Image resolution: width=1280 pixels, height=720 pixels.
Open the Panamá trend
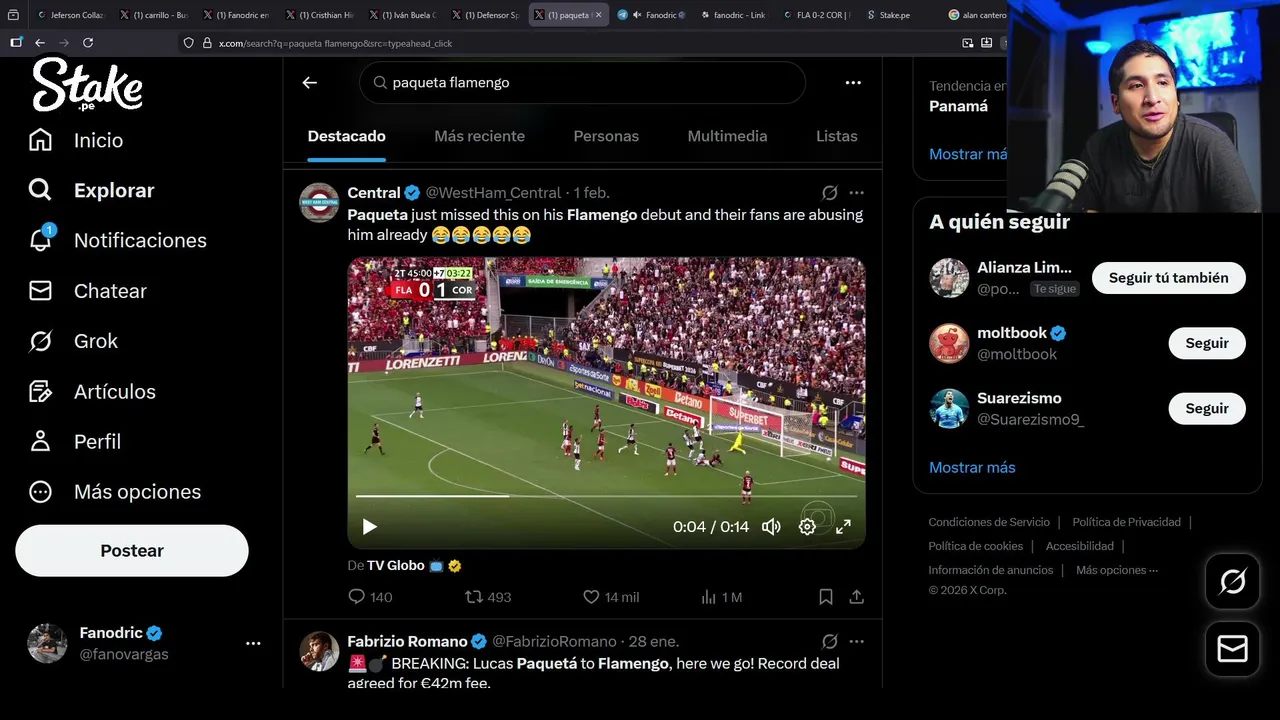[x=958, y=106]
